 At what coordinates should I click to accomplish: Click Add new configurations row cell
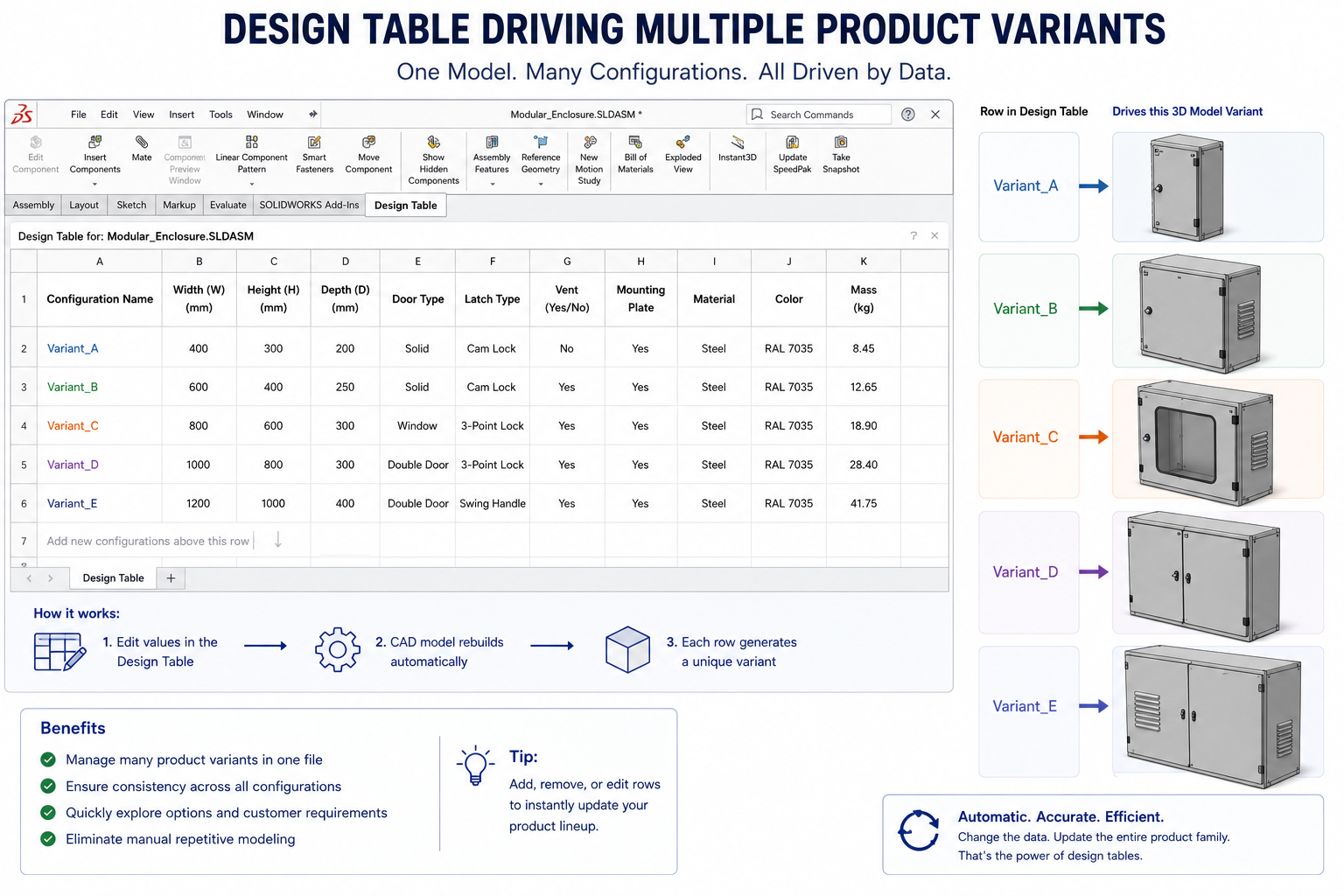point(148,542)
